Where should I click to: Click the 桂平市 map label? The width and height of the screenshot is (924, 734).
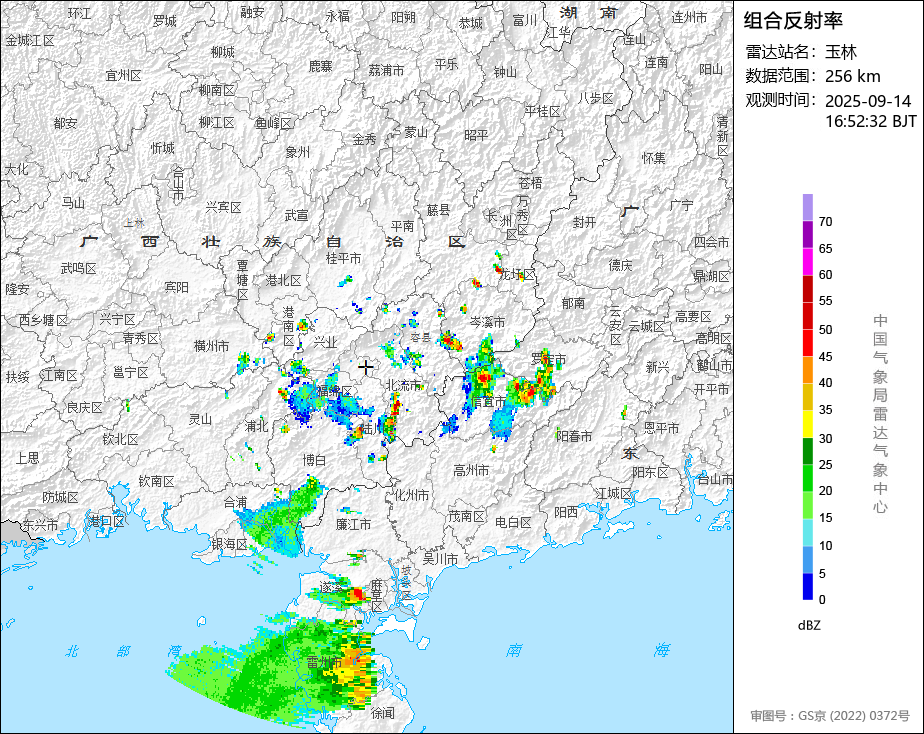click(344, 258)
